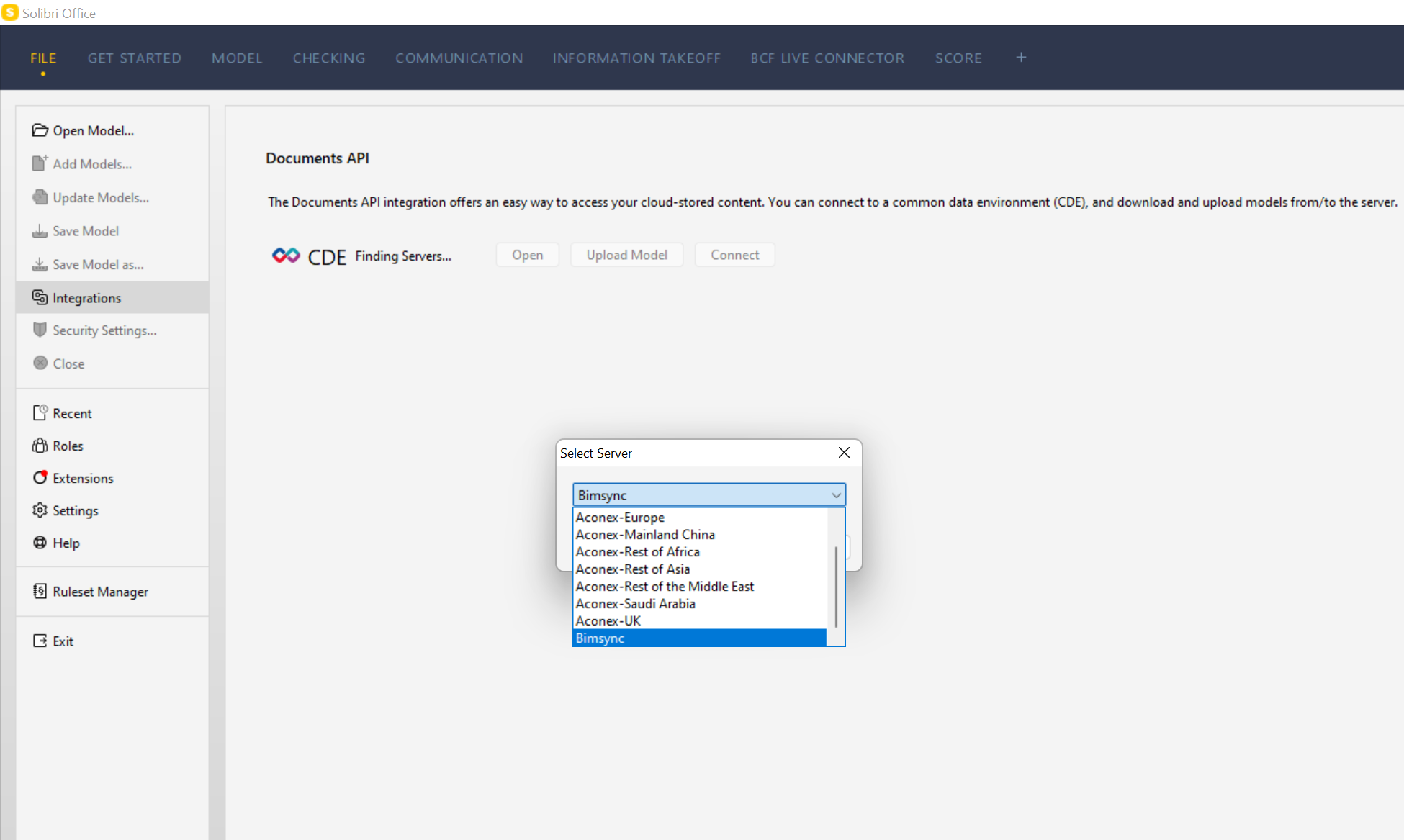This screenshot has height=840, width=1404.
Task: Add a new layout tab with plus
Action: pos(1021,58)
